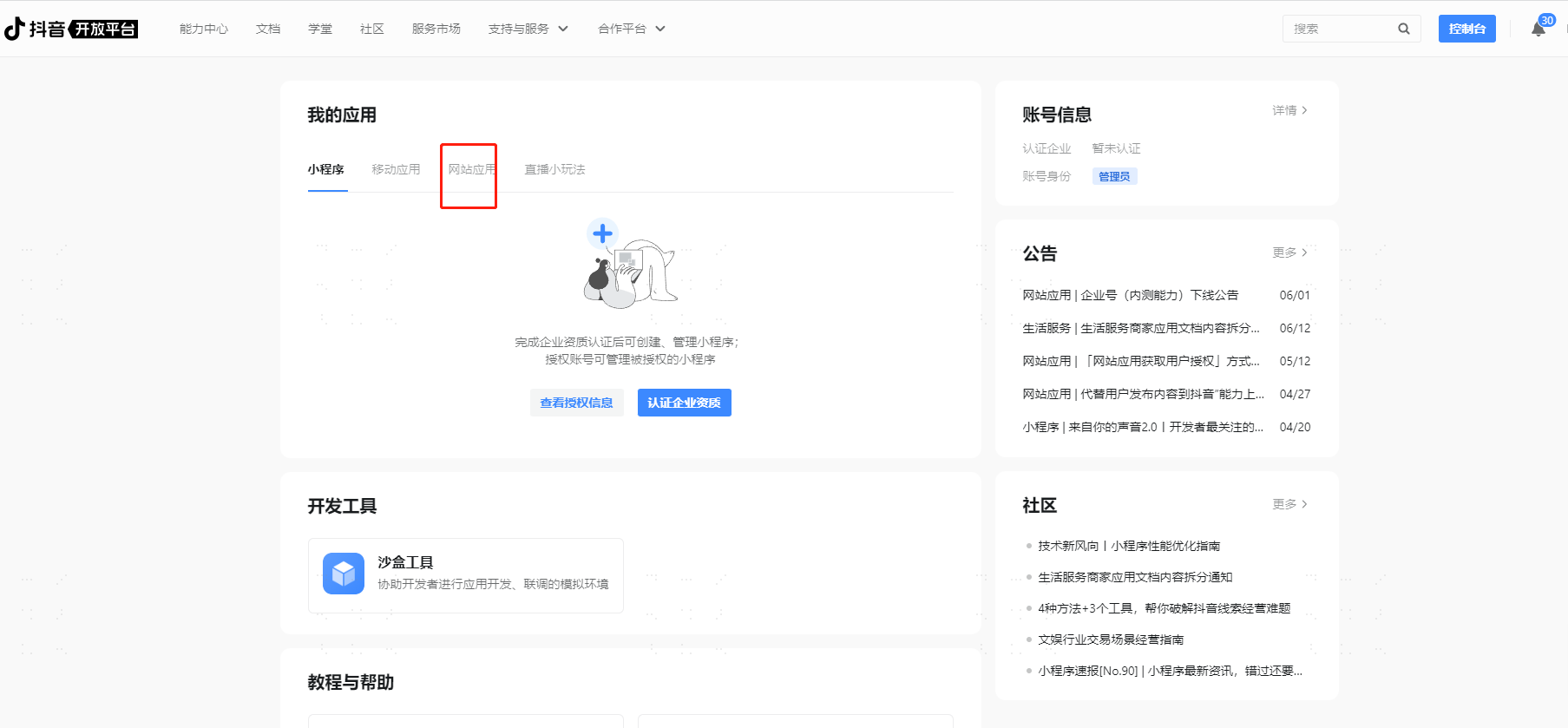The image size is (1568, 728).
Task: Click the sandbox tool cube icon
Action: pyautogui.click(x=344, y=574)
